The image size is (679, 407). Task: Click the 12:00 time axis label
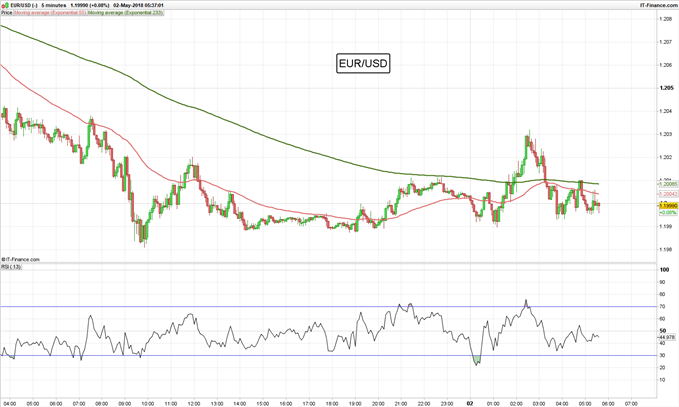click(x=194, y=404)
